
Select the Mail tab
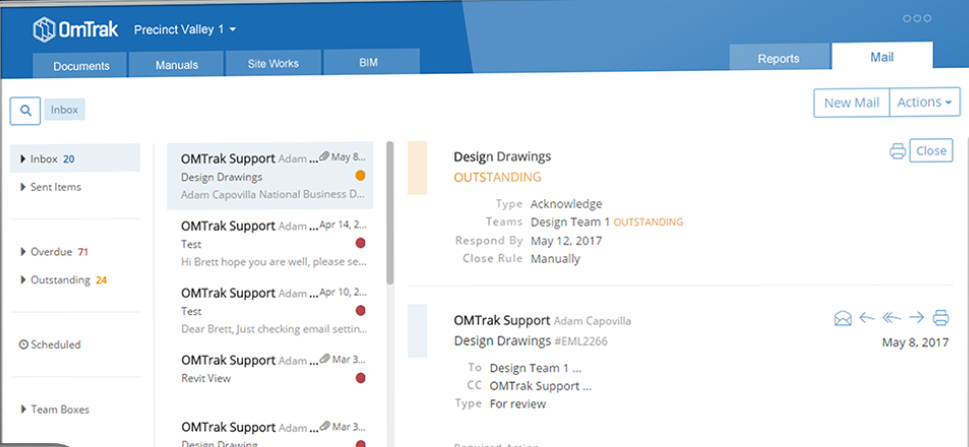click(882, 57)
